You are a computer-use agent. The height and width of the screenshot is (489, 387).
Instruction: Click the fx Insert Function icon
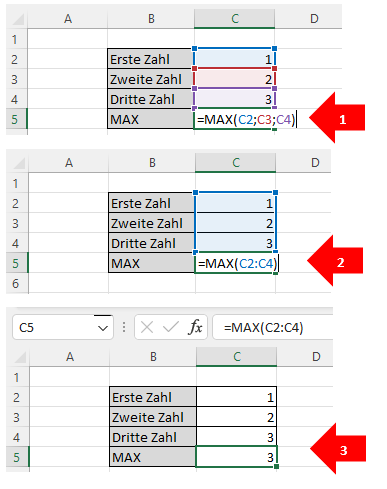(x=195, y=327)
